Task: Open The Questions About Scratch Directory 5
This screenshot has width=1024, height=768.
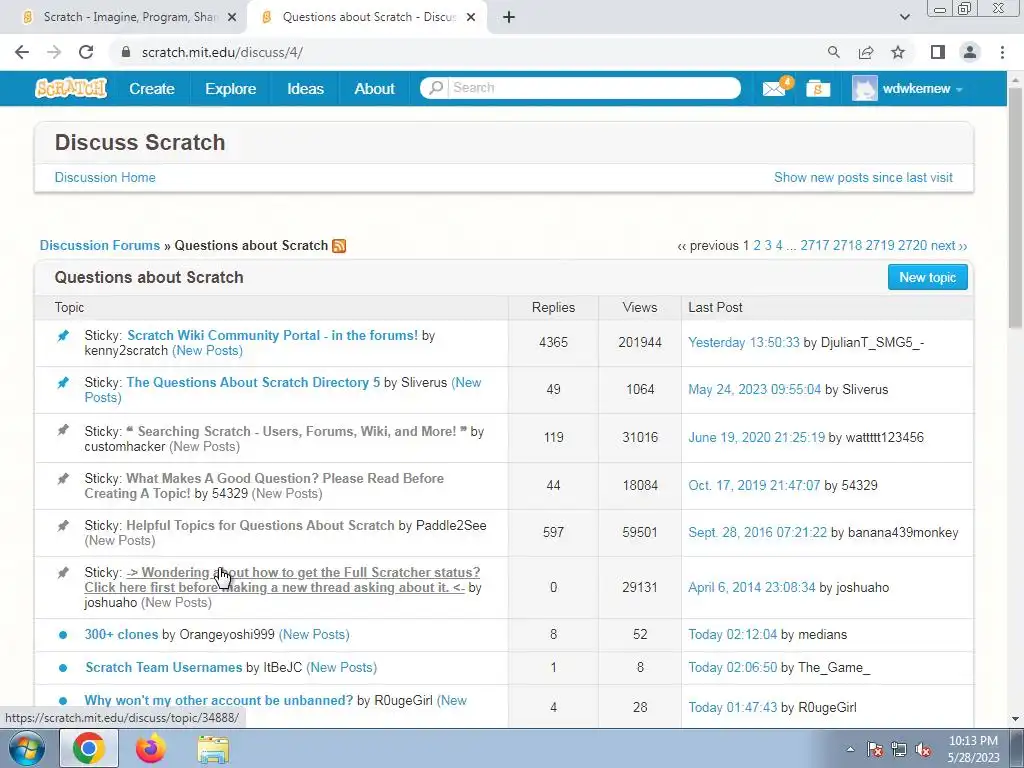Action: [253, 383]
